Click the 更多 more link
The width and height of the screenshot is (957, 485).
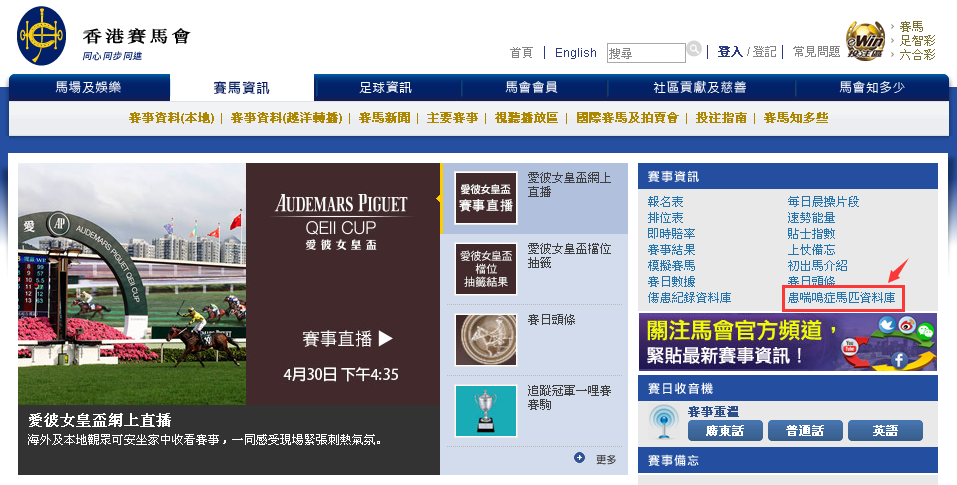point(606,459)
